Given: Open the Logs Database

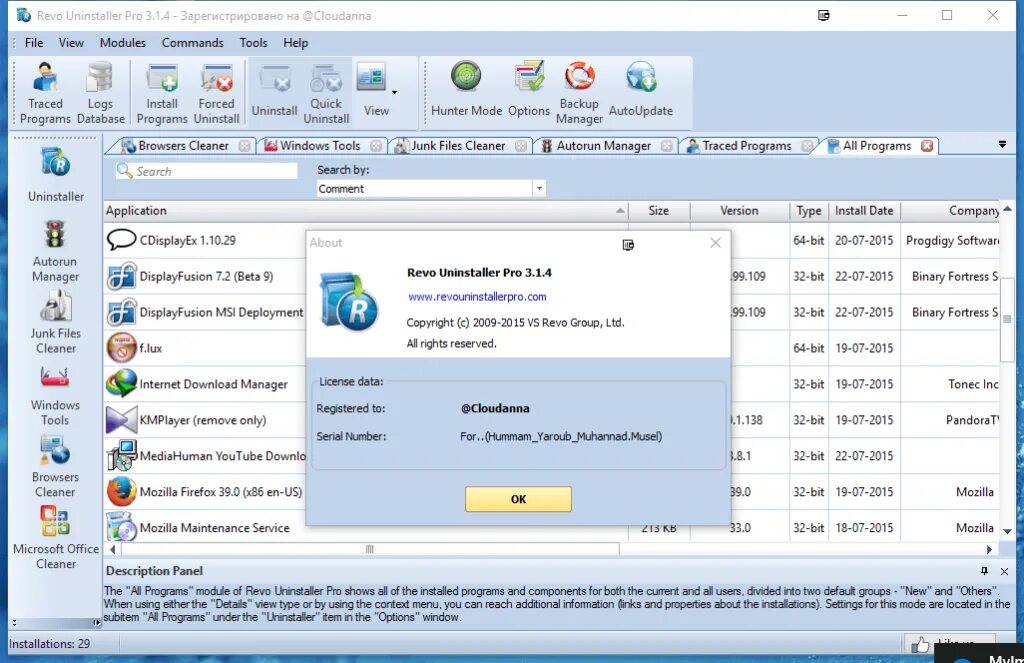Looking at the screenshot, I should (99, 91).
